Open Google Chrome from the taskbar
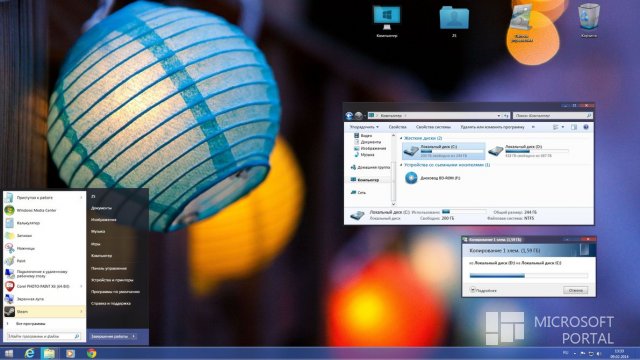The width and height of the screenshot is (640, 360). tap(91, 353)
